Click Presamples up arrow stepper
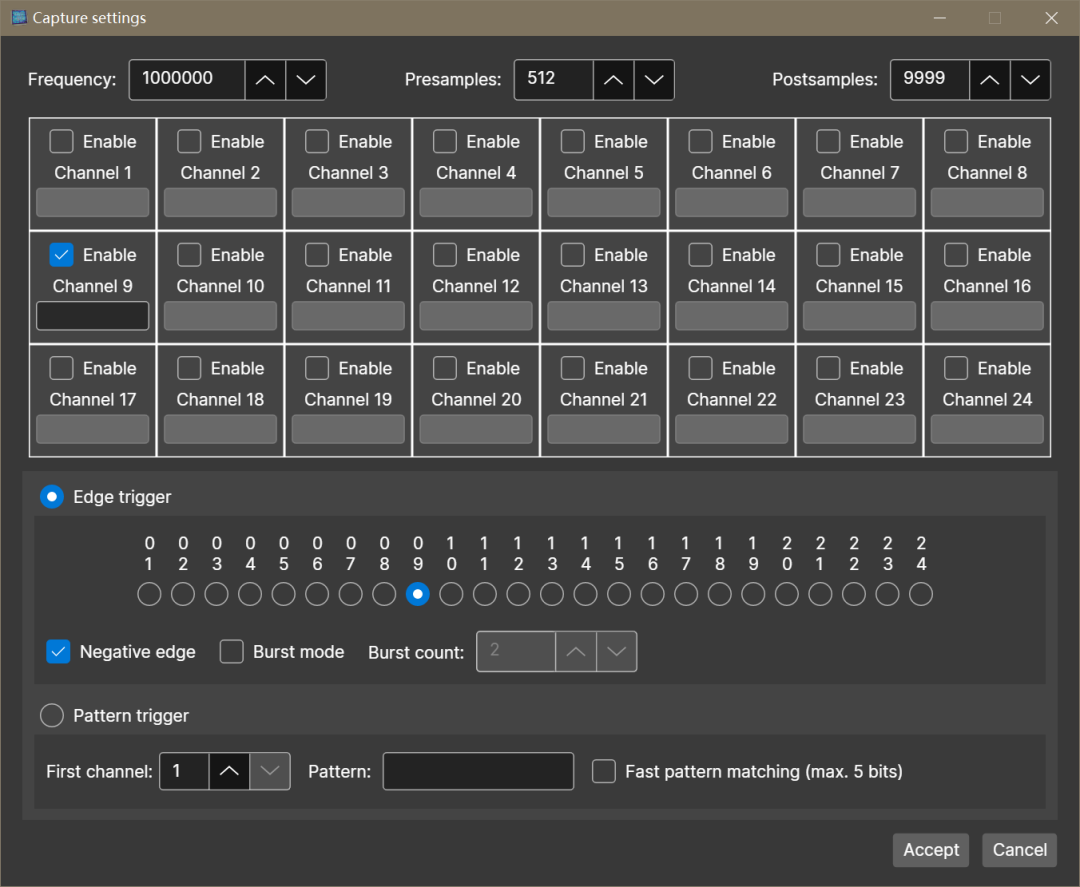1080x887 pixels. coord(613,80)
